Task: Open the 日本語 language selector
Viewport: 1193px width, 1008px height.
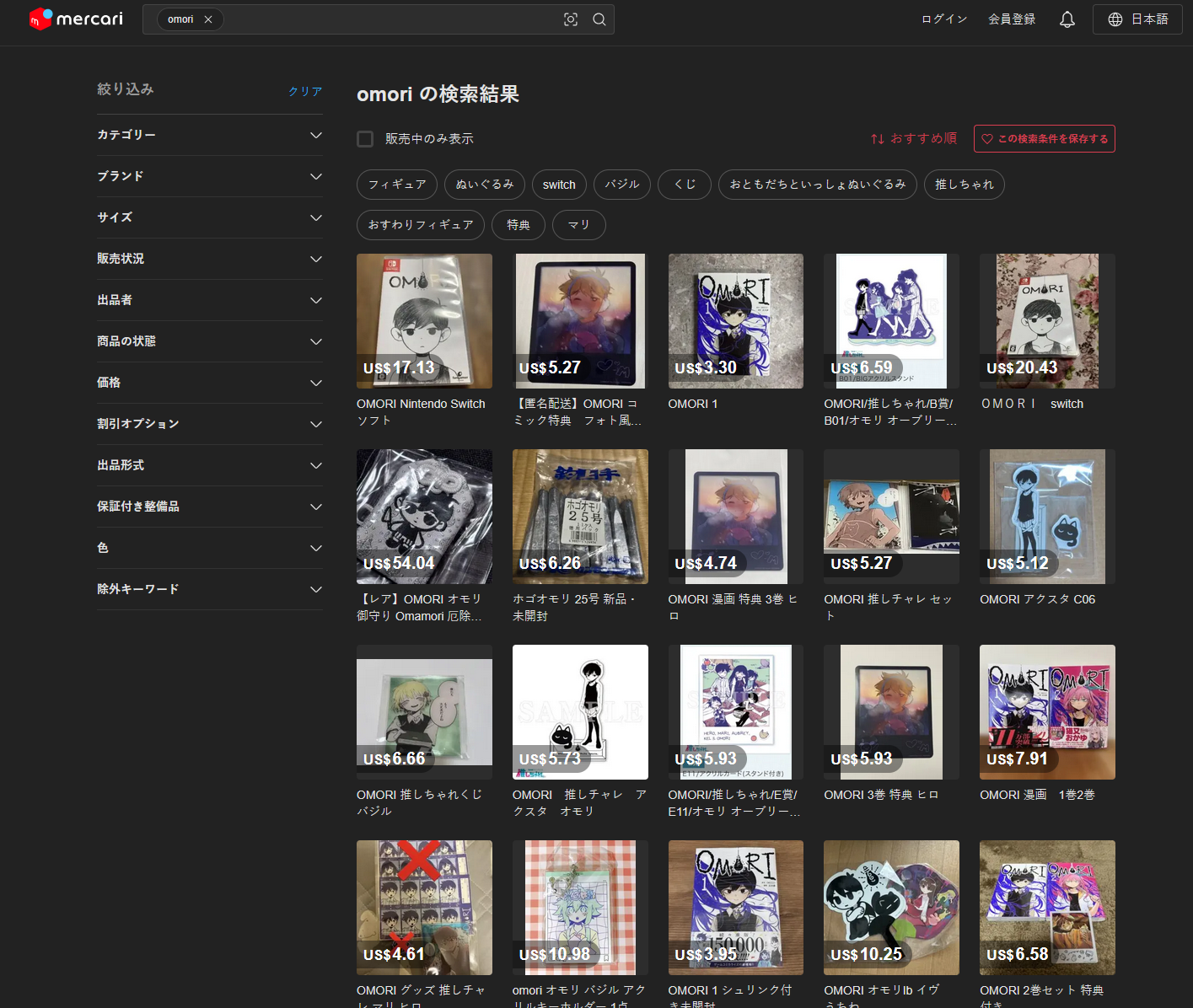Action: (1137, 19)
